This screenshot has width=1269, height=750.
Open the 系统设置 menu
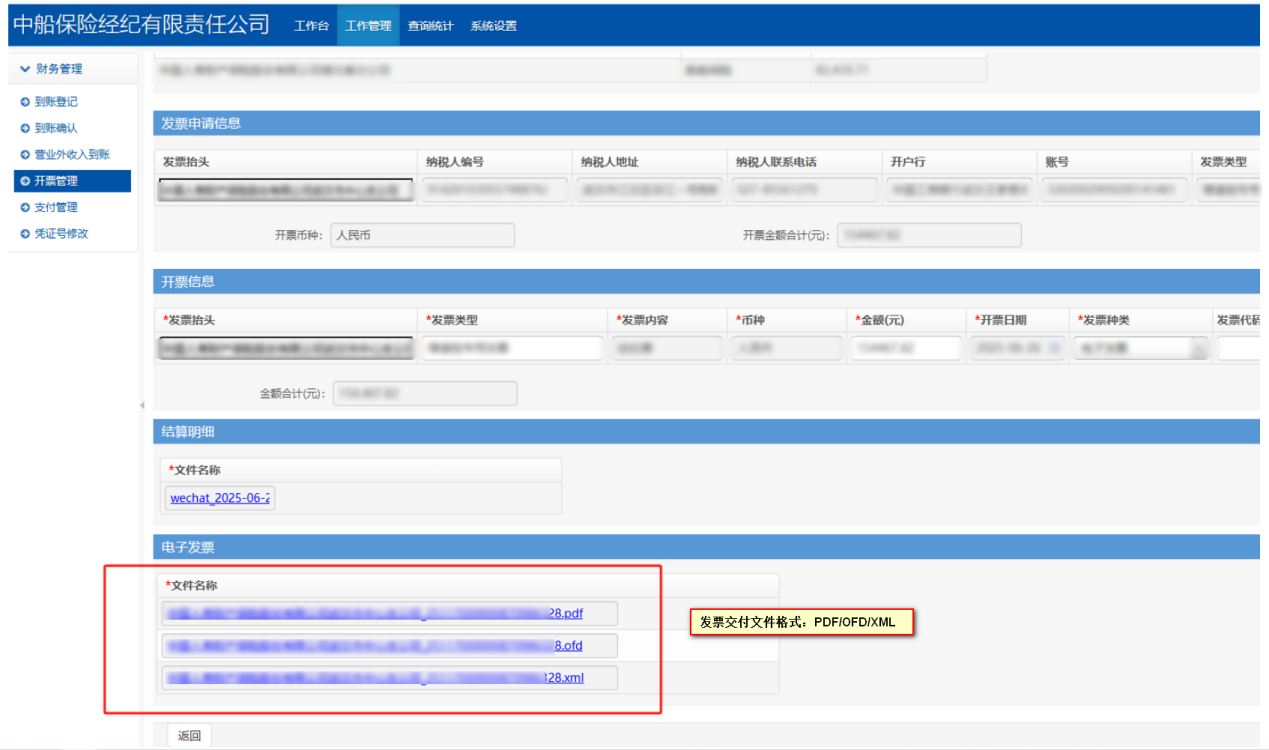click(x=493, y=26)
